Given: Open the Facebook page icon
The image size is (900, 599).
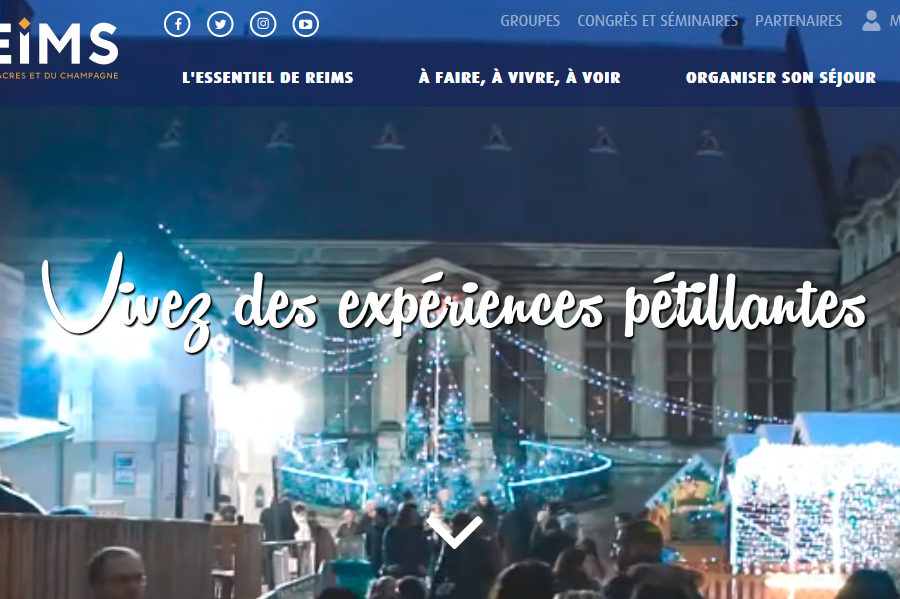Looking at the screenshot, I should click(x=177, y=24).
